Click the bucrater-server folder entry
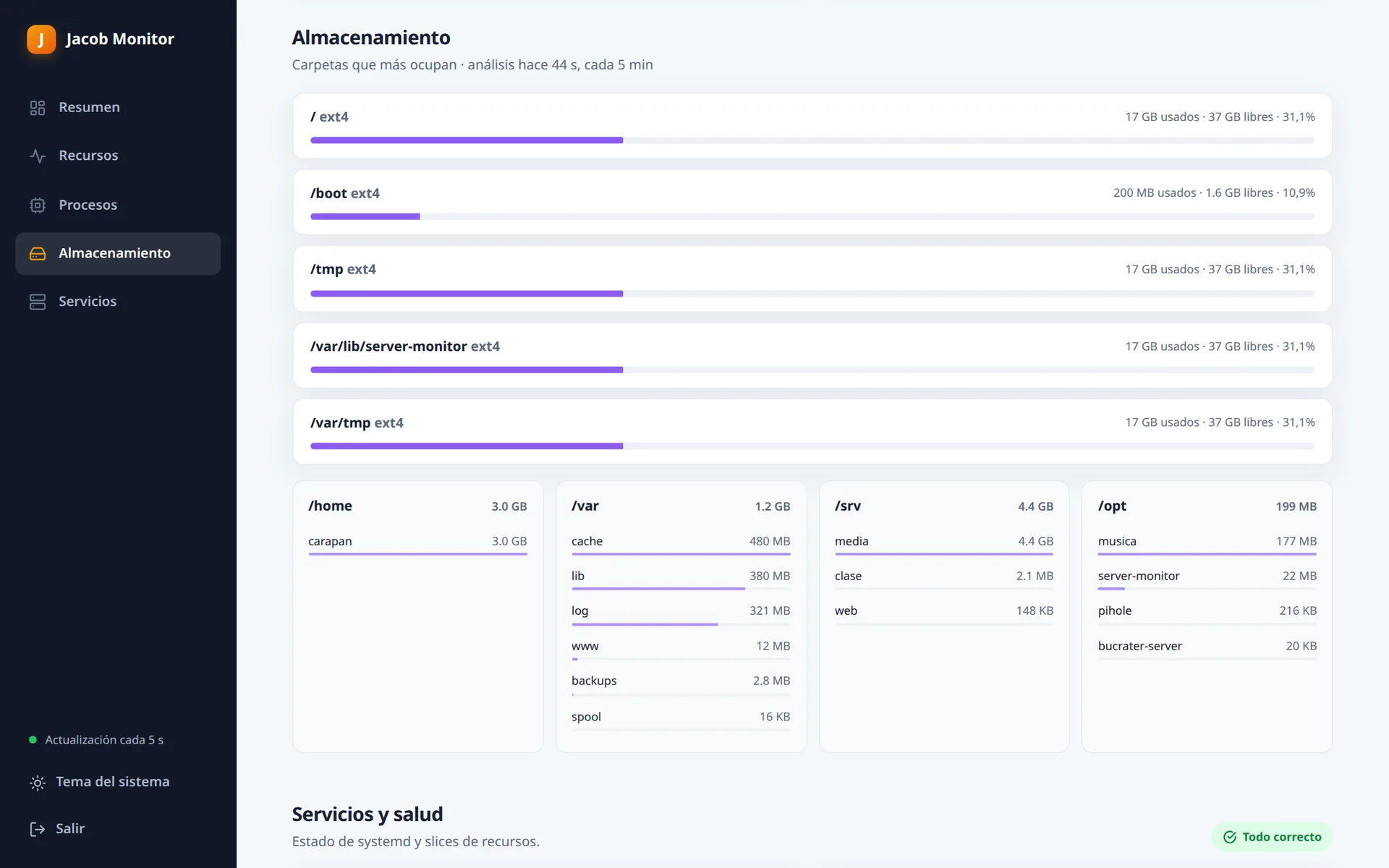Viewport: 1389px width, 868px height. pyautogui.click(x=1207, y=650)
